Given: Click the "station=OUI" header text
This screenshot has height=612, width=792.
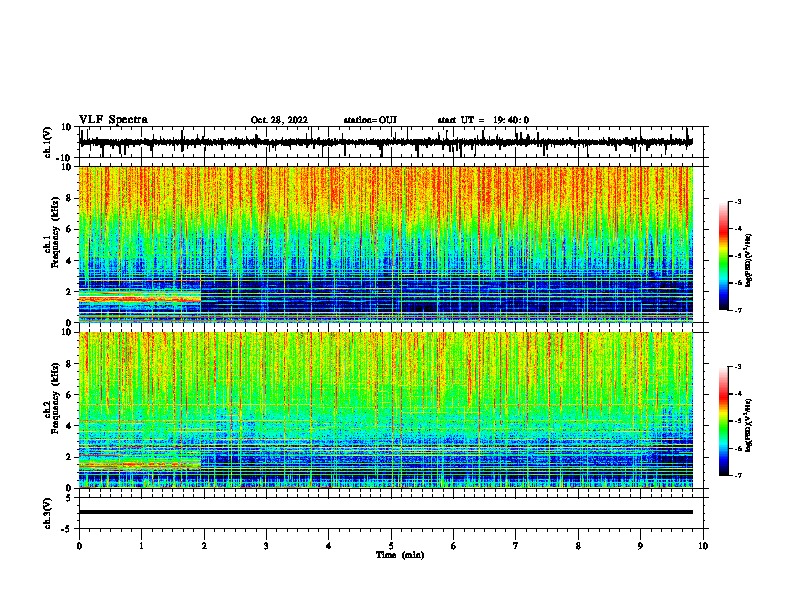Looking at the screenshot, I should point(370,120).
